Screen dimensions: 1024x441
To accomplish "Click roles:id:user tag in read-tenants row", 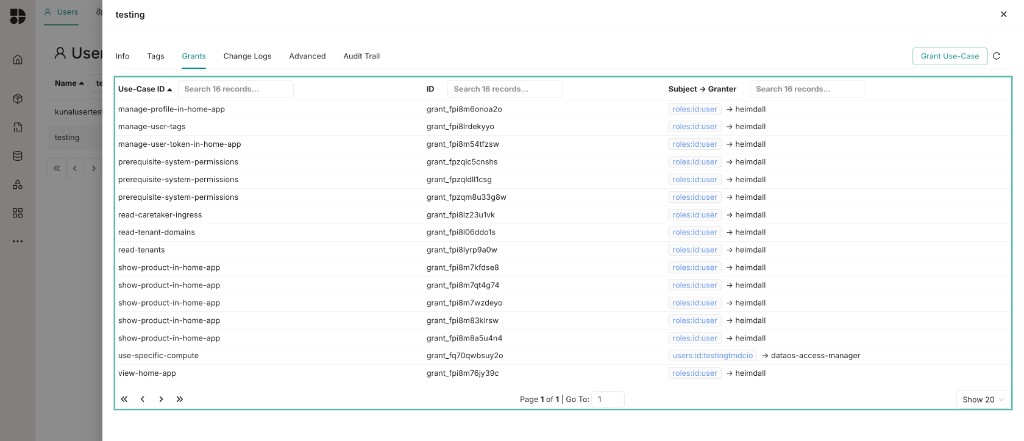I will (x=695, y=250).
